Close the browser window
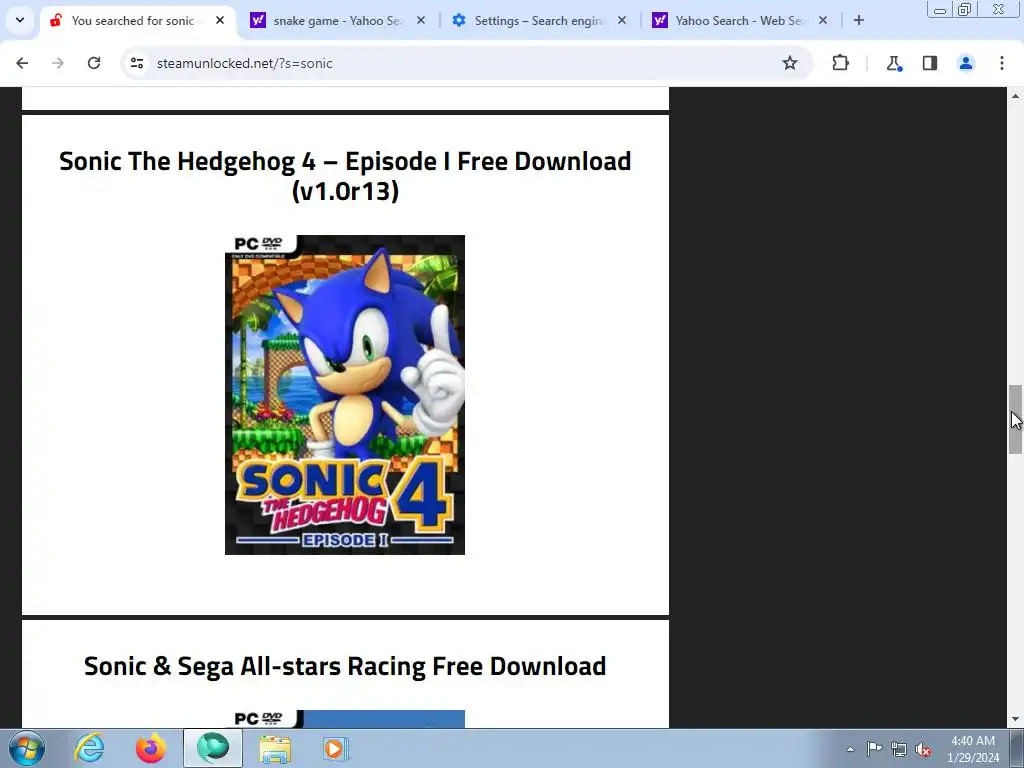Screen dimensions: 1024x768 coord(999,9)
